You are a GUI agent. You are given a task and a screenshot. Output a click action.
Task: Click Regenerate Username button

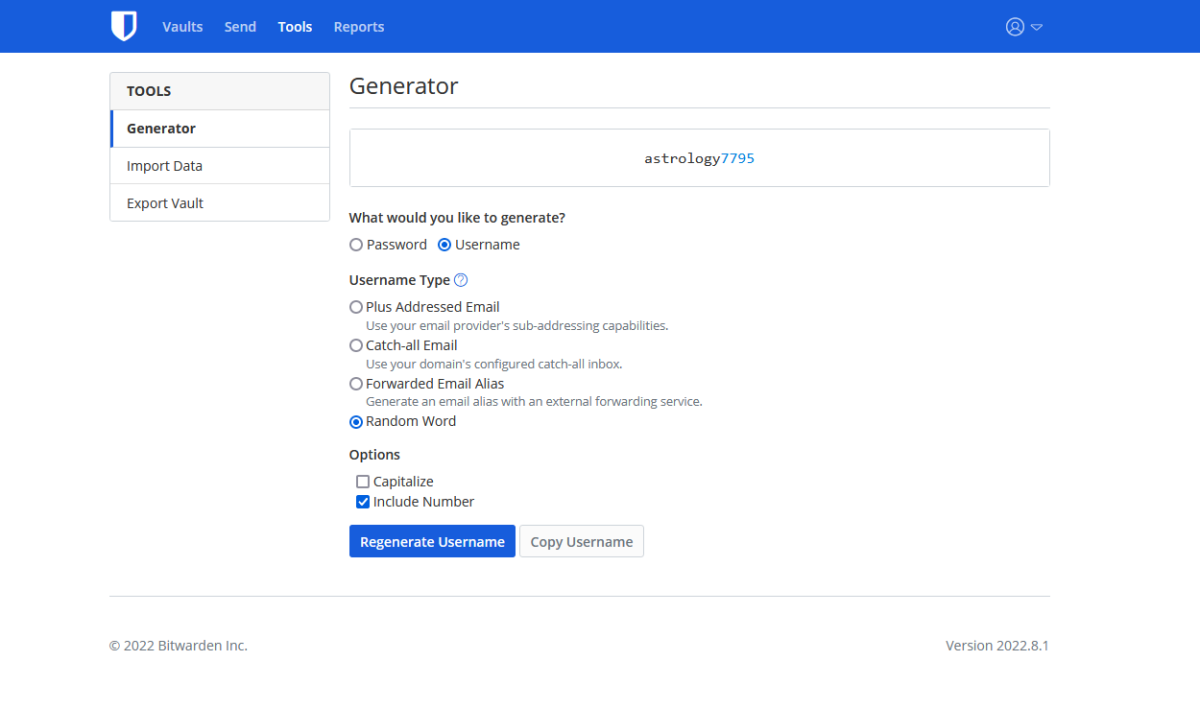432,541
